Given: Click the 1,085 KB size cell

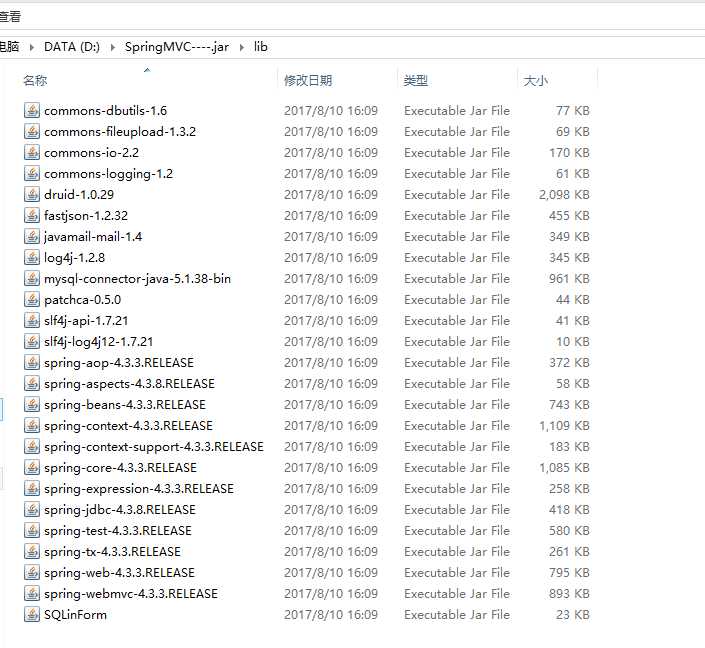Looking at the screenshot, I should click(x=564, y=468).
